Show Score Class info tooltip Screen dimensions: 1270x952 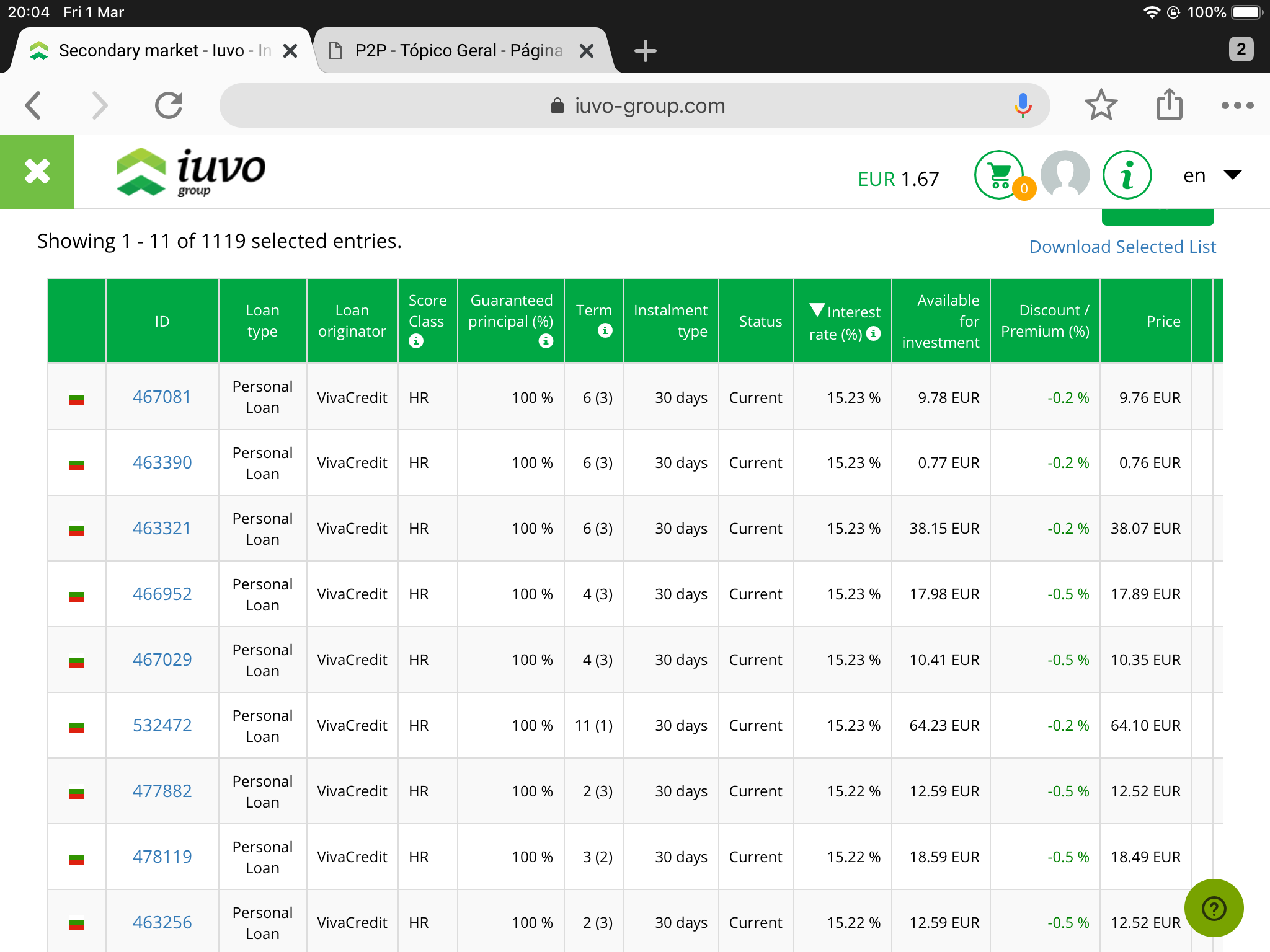[416, 341]
